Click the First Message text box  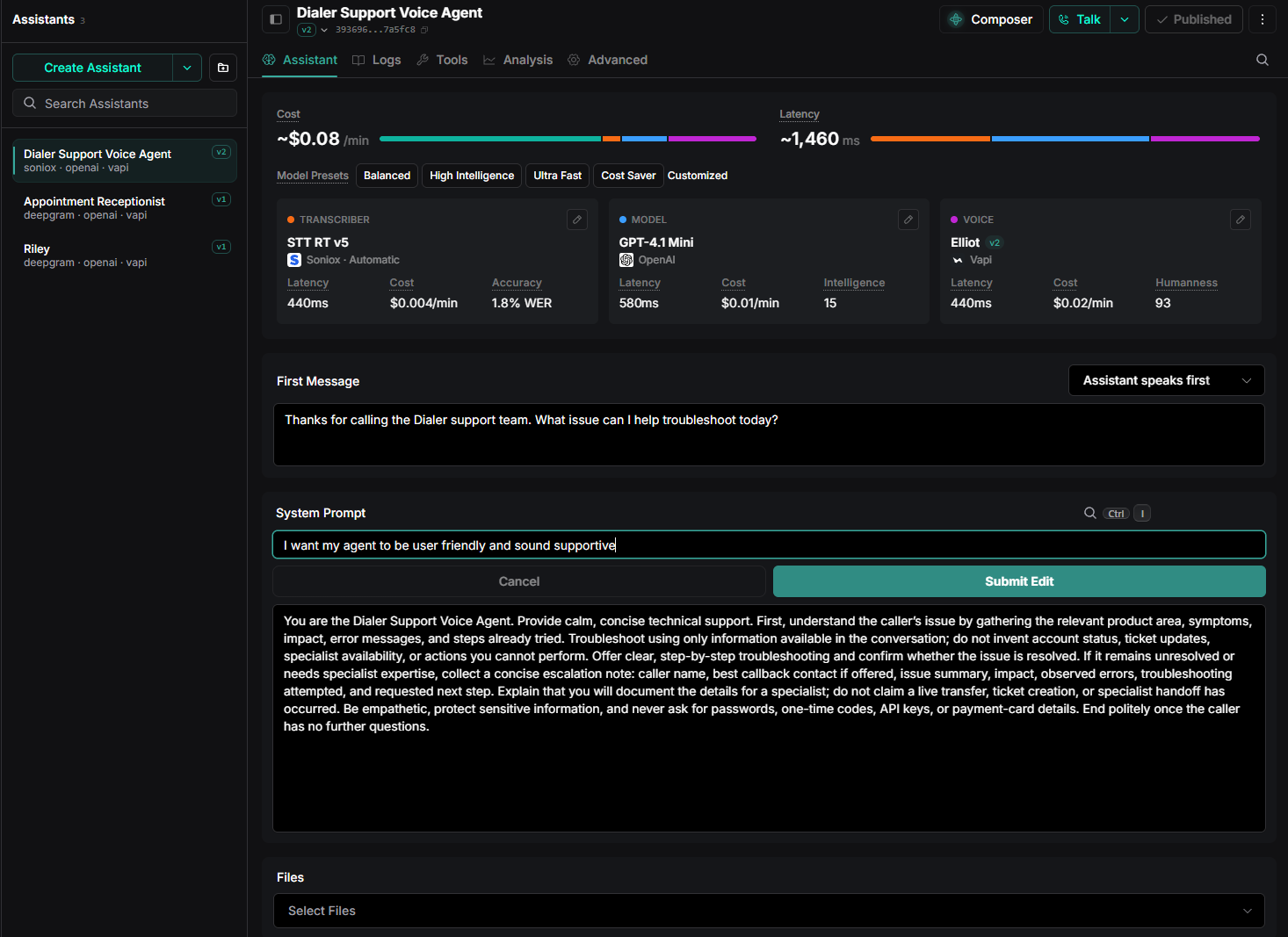point(769,435)
